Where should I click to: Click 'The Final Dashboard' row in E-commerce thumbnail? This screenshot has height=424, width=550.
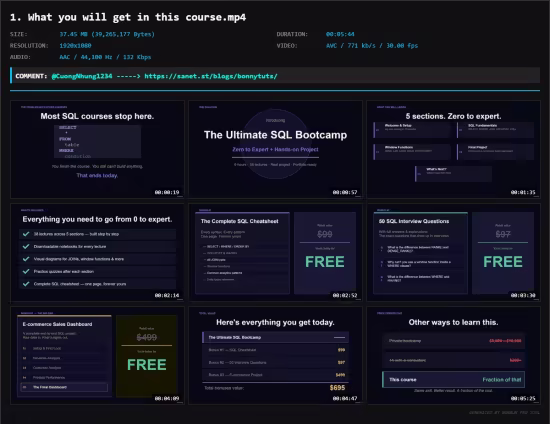click(64, 387)
